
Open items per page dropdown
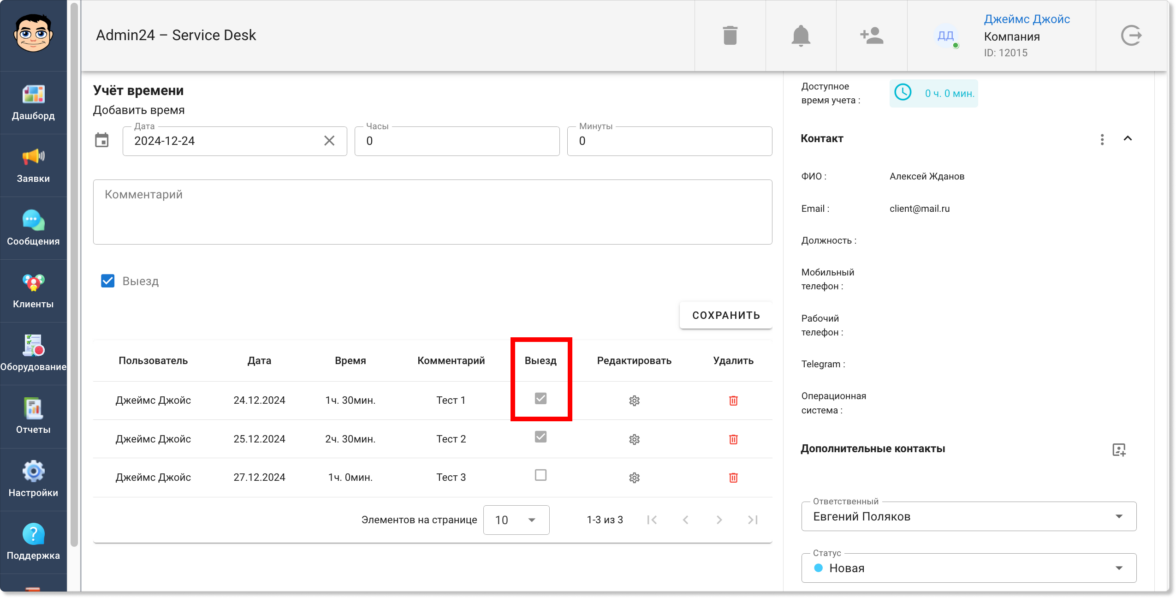[x=516, y=520]
